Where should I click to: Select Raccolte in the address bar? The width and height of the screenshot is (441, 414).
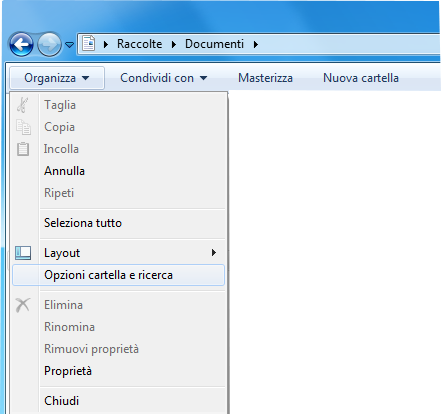click(x=139, y=44)
